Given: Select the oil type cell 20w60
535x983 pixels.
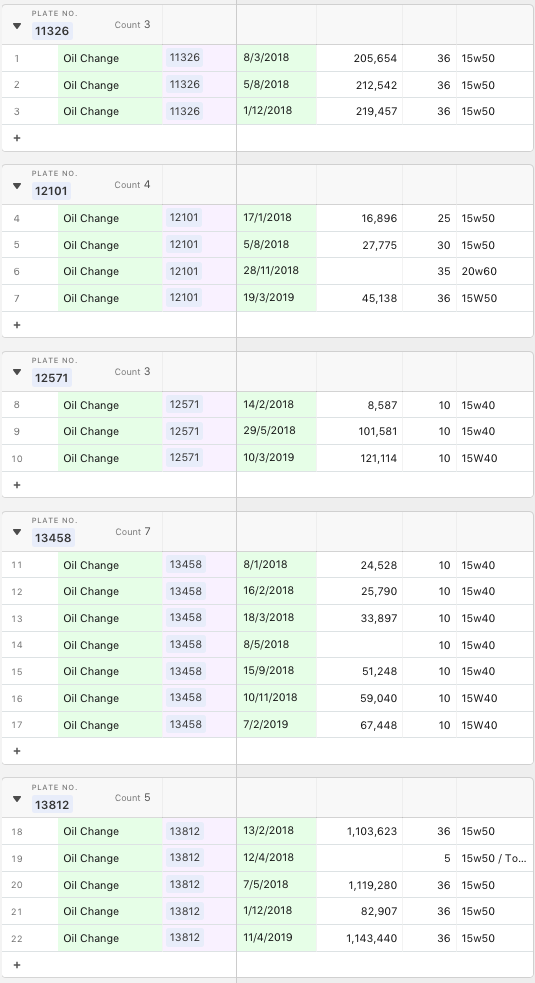Looking at the screenshot, I should click(x=494, y=271).
